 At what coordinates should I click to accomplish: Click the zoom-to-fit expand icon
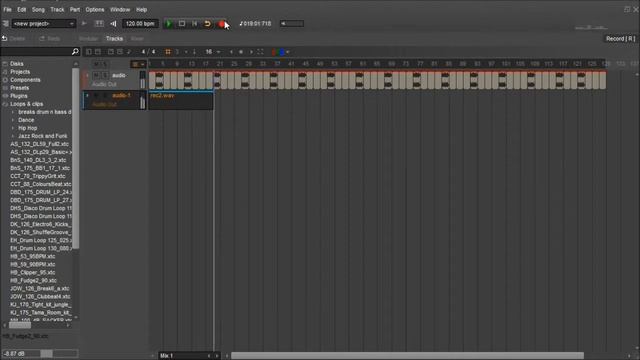[x=260, y=52]
